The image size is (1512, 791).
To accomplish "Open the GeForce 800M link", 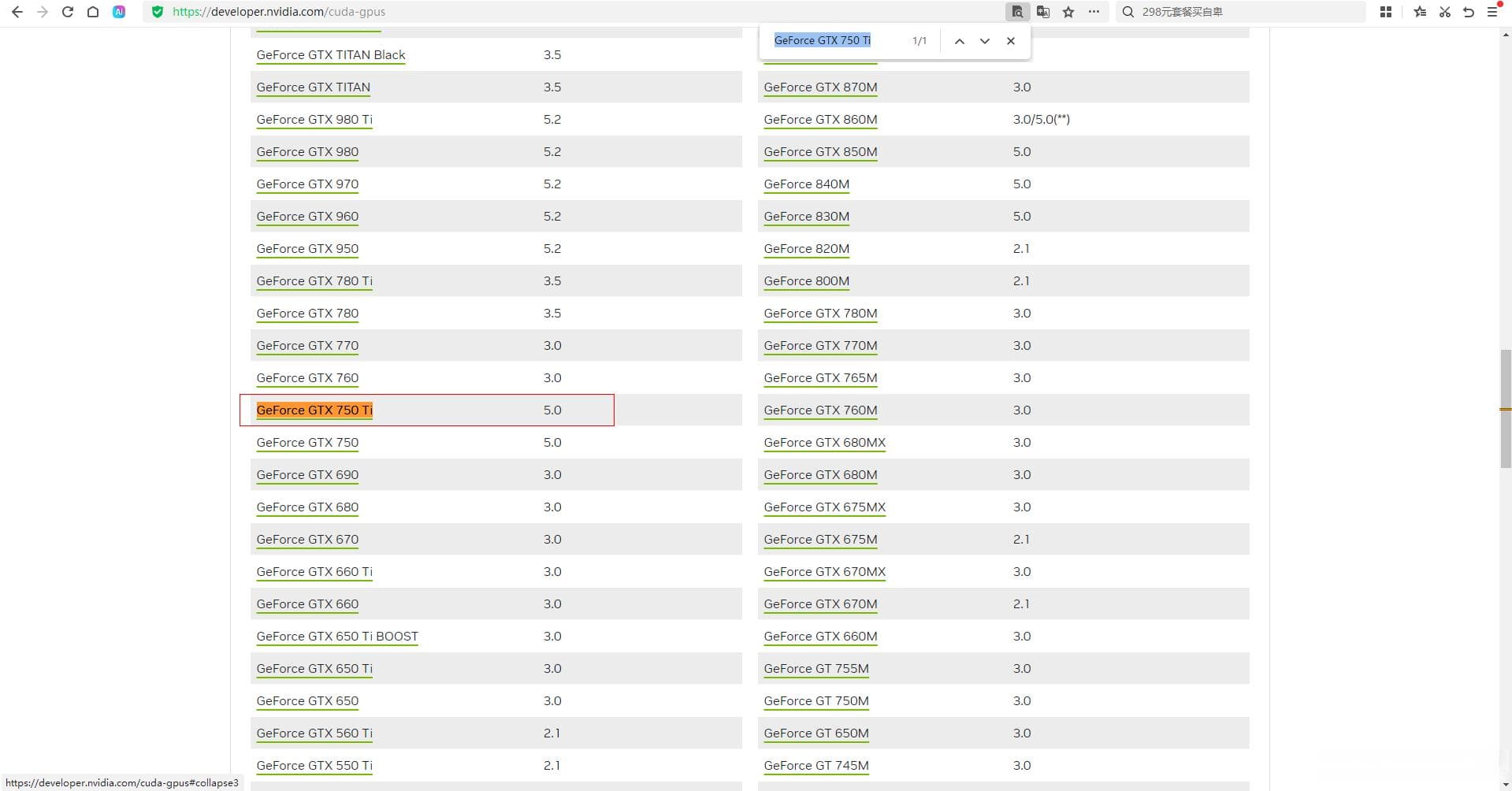I will tap(806, 280).
